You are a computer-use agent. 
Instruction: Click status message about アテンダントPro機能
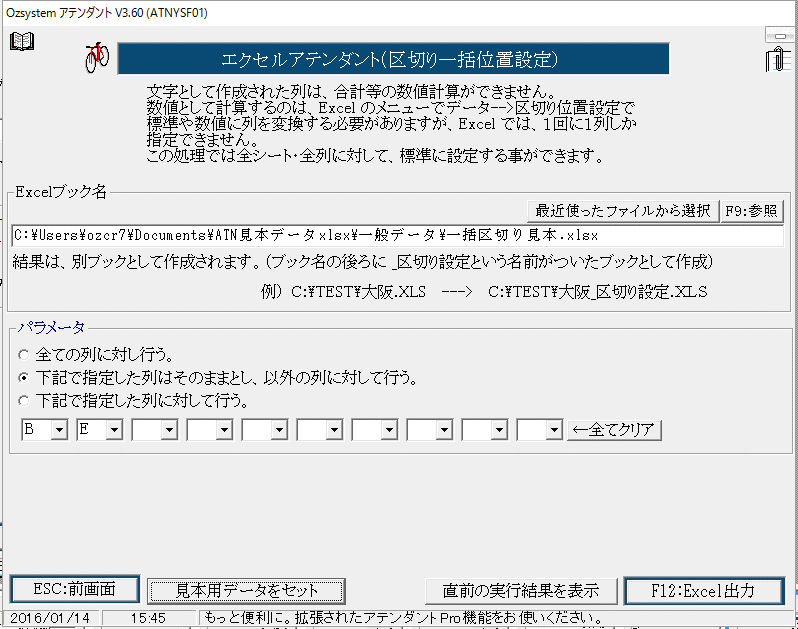pos(403,618)
